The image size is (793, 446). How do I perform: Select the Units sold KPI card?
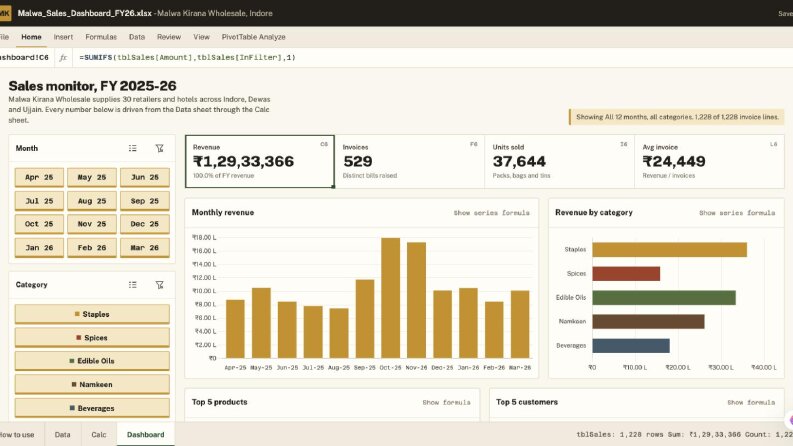[x=559, y=161]
